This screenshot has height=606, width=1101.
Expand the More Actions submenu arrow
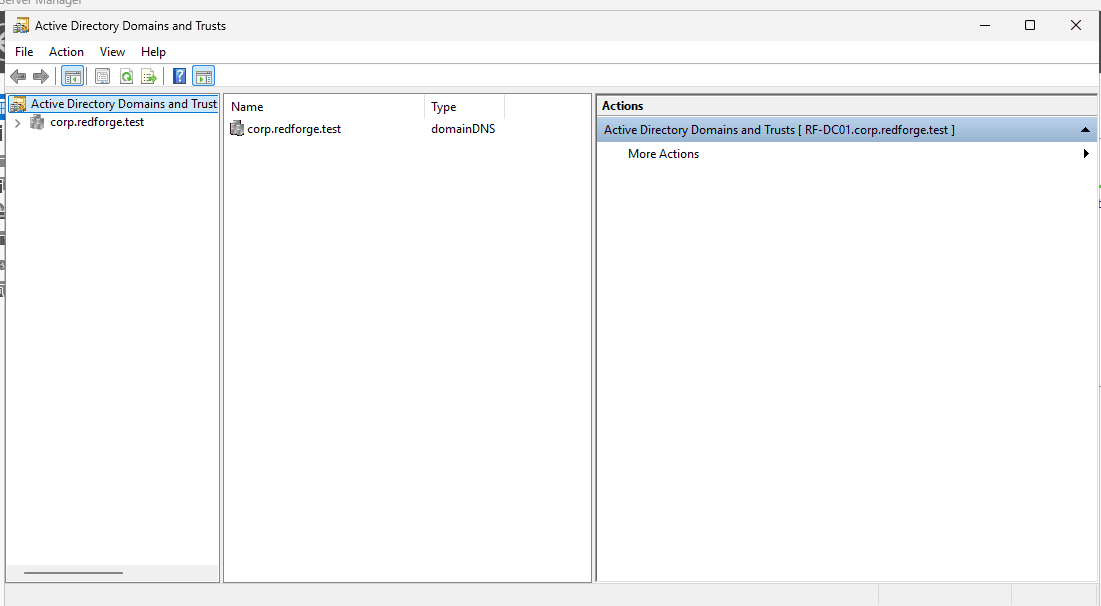1086,154
